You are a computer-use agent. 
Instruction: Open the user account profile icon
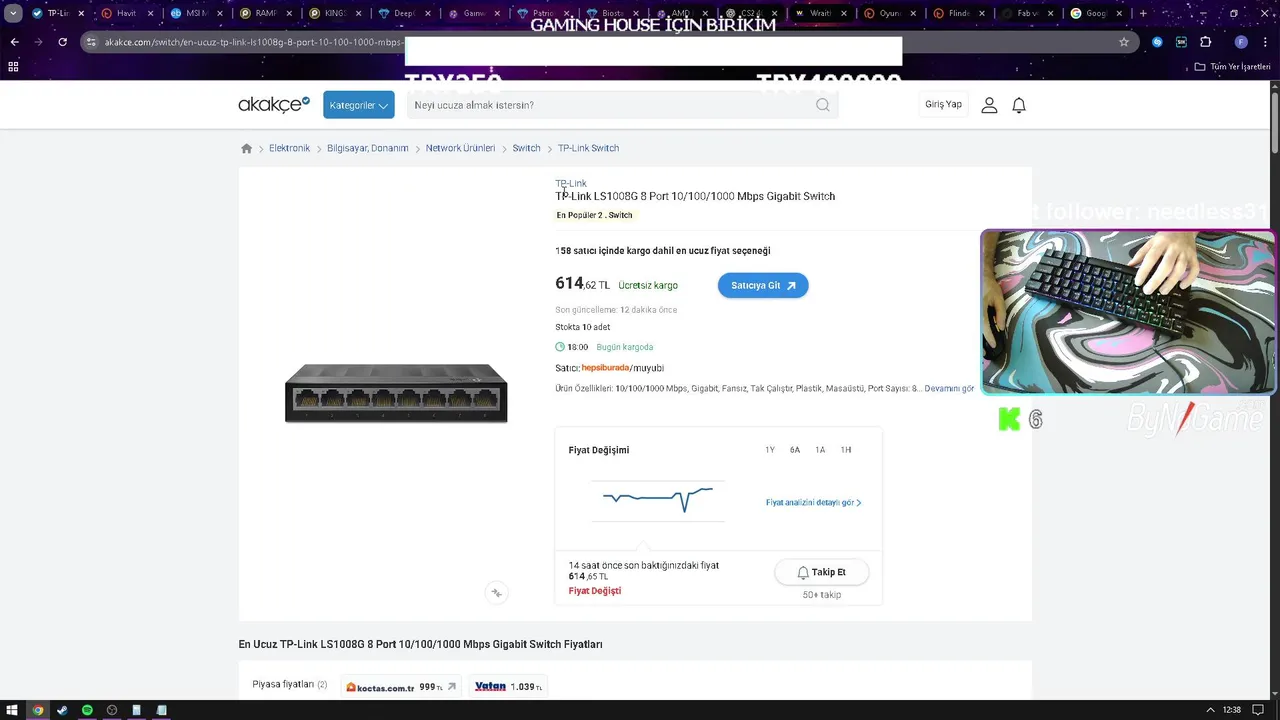[989, 105]
